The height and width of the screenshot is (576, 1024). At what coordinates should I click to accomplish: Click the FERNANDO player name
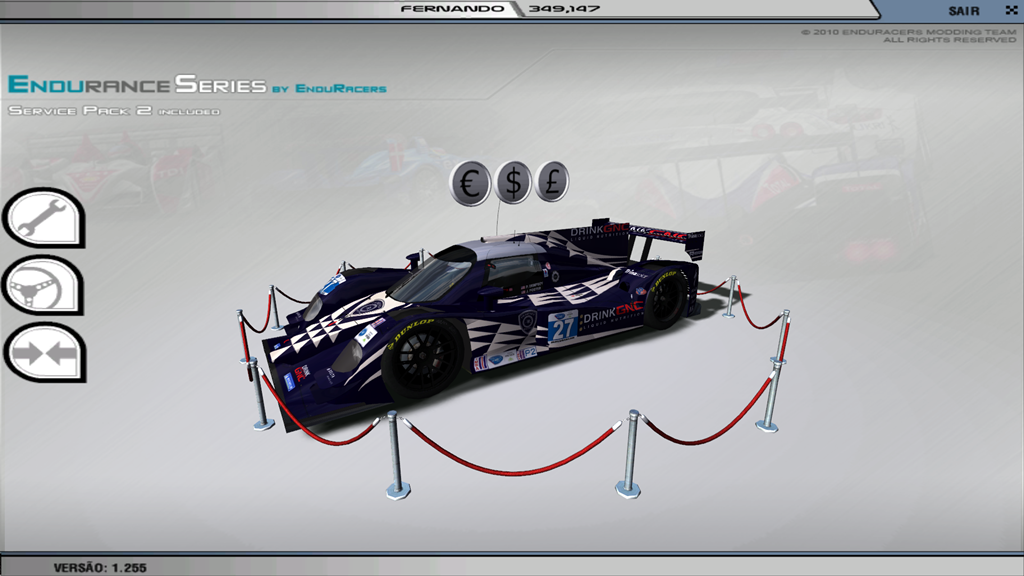pyautogui.click(x=452, y=8)
